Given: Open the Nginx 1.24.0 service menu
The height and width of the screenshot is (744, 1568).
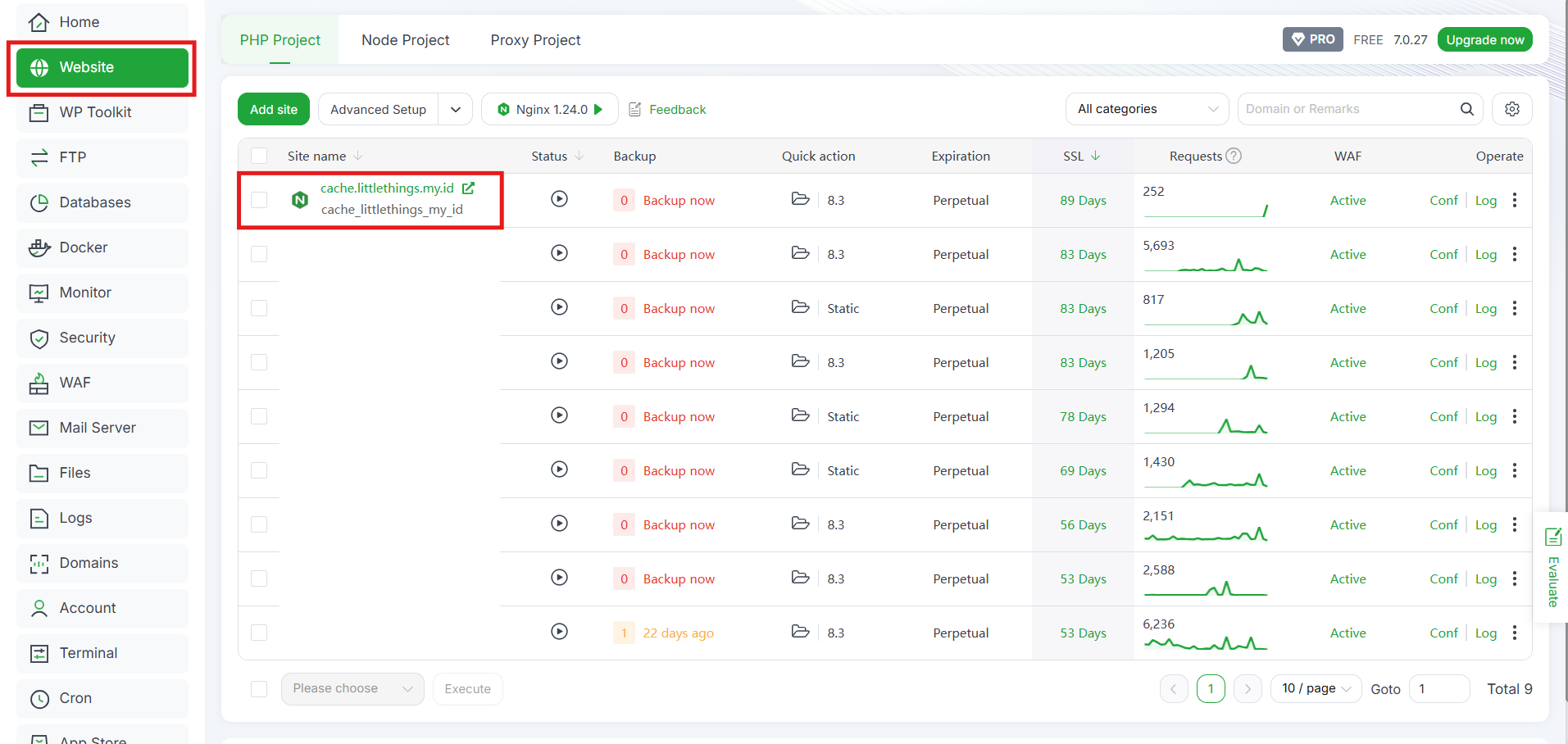Looking at the screenshot, I should pos(550,109).
